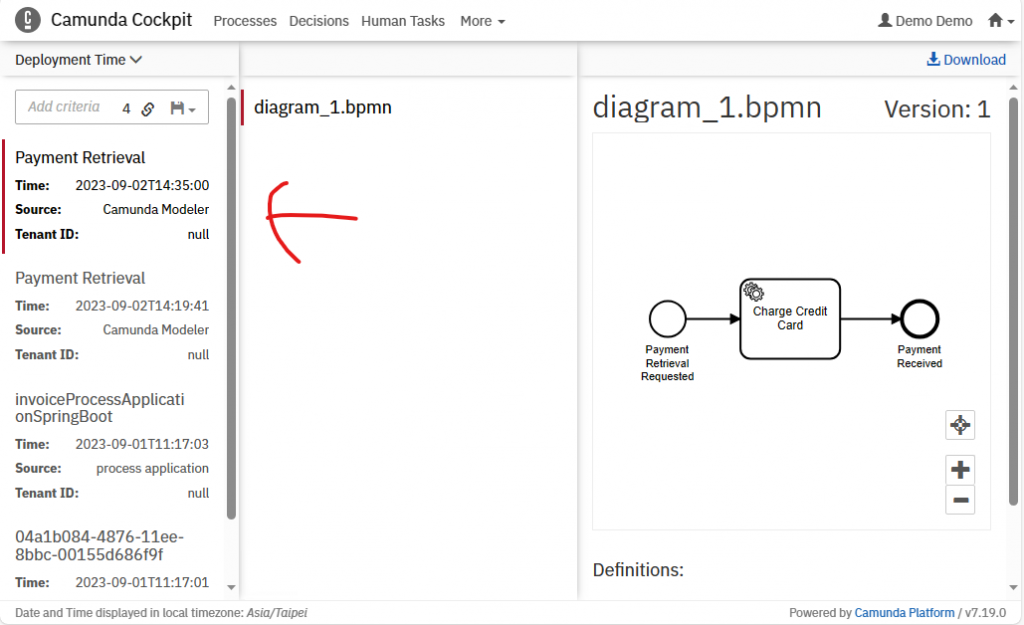1024x625 pixels.
Task: Download the diagram_1.bpmn resource
Action: [x=966, y=59]
